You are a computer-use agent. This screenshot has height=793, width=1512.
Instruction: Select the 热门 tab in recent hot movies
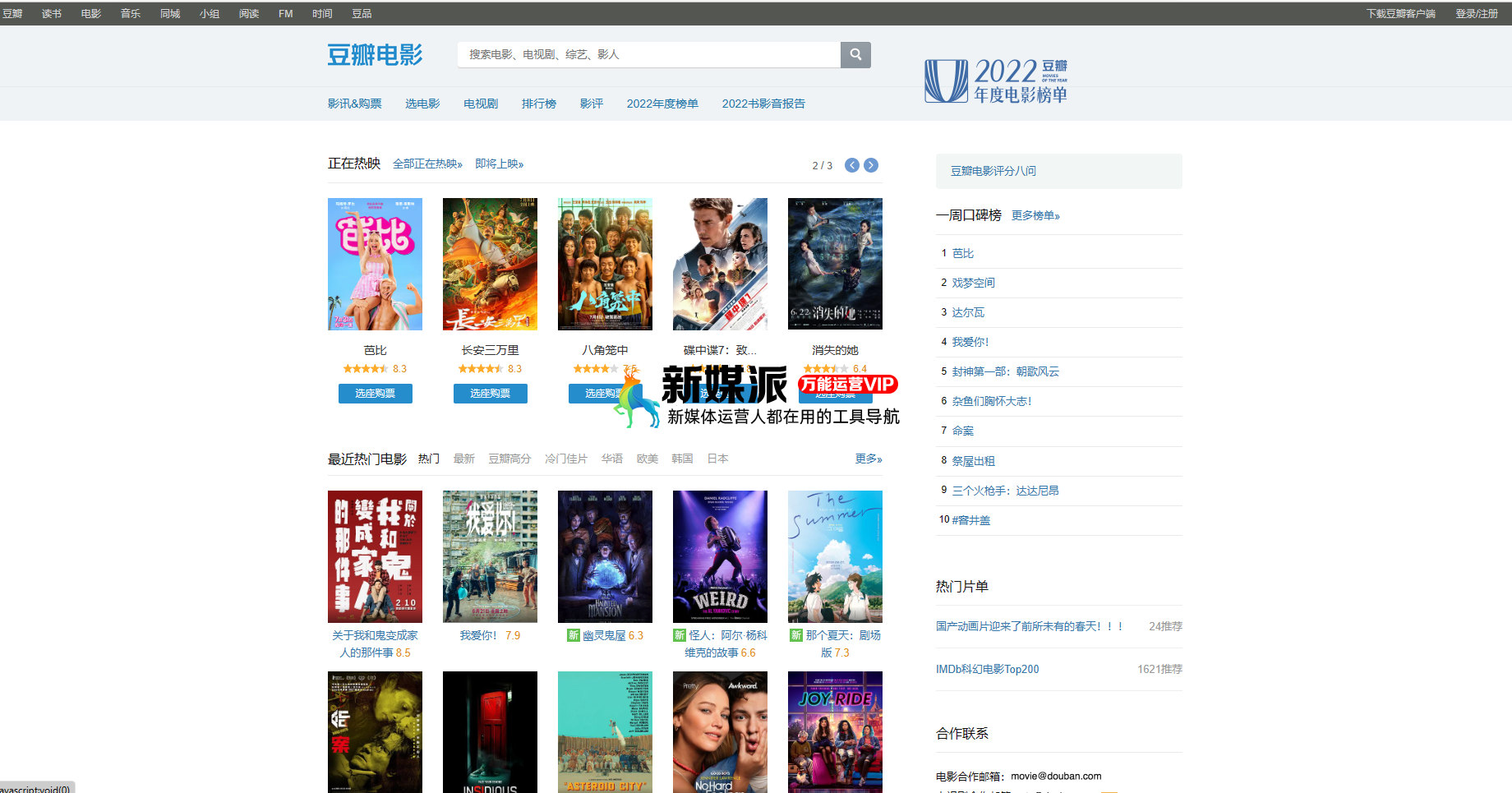pyautogui.click(x=429, y=459)
